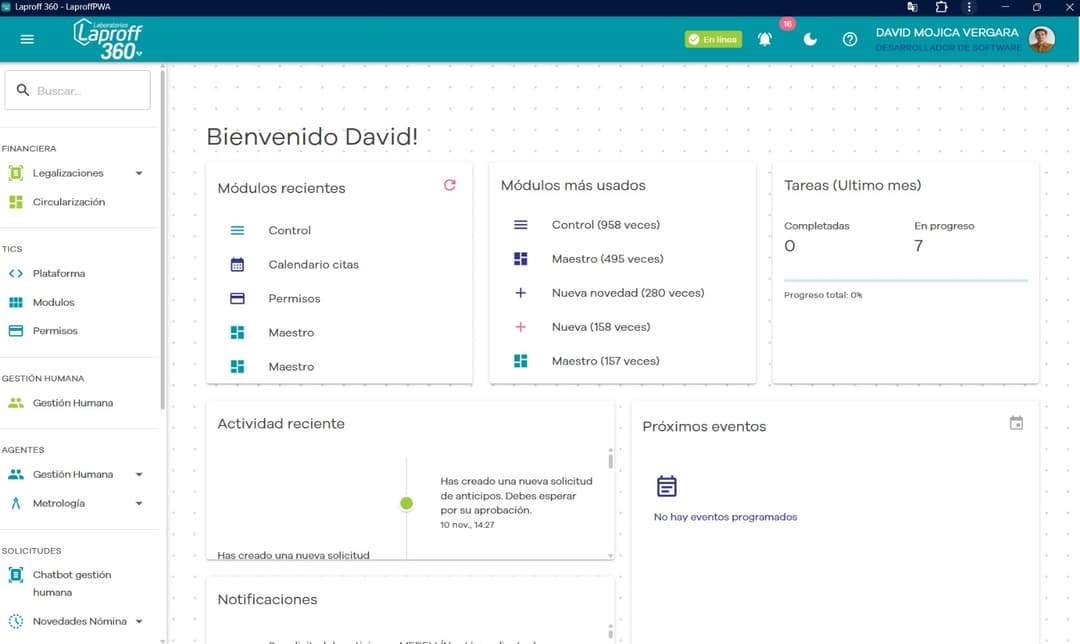1080x644 pixels.
Task: Expand Gestión Humana under Agentes
Action: click(x=139, y=474)
